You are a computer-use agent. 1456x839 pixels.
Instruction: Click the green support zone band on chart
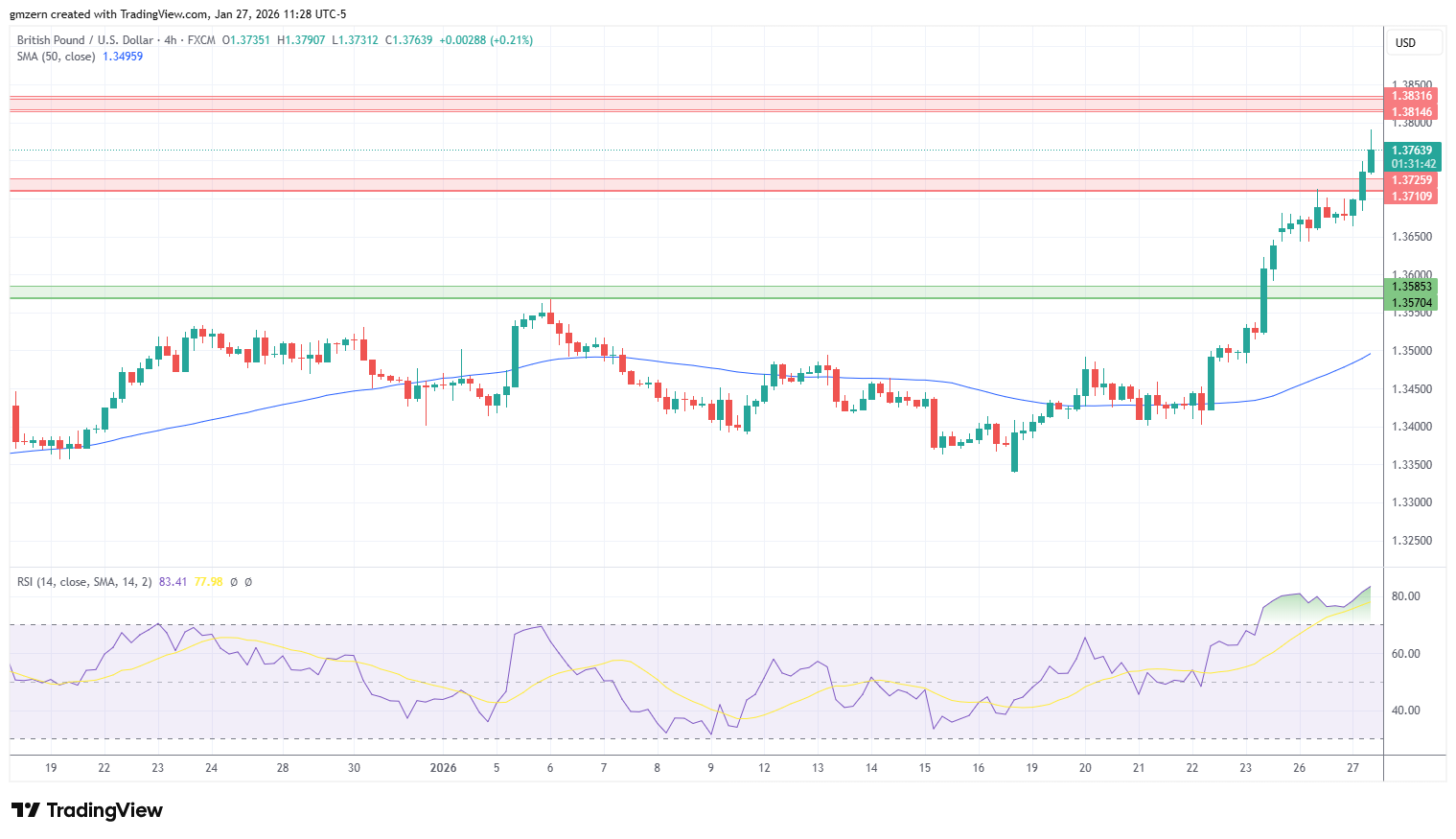697,292
